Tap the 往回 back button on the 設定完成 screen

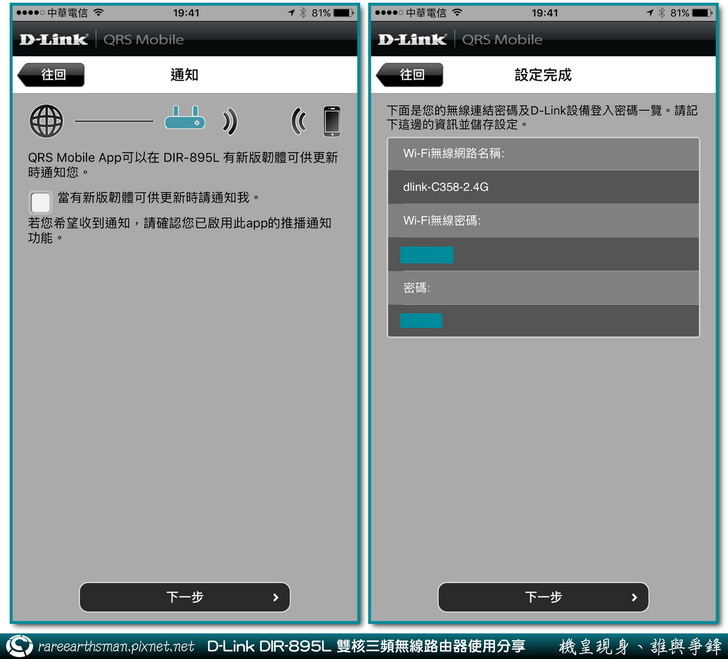[x=410, y=75]
